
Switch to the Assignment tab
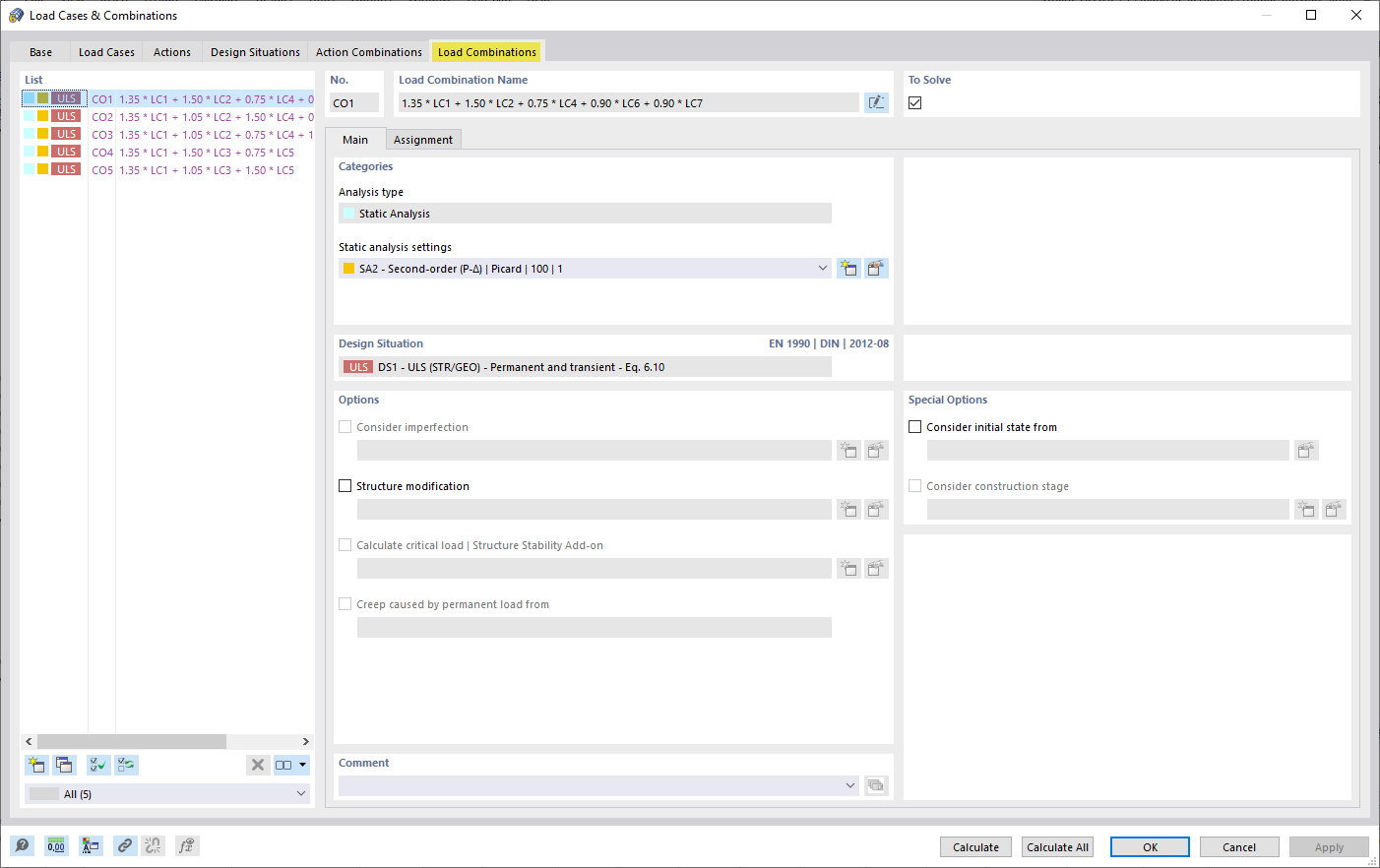pos(423,139)
